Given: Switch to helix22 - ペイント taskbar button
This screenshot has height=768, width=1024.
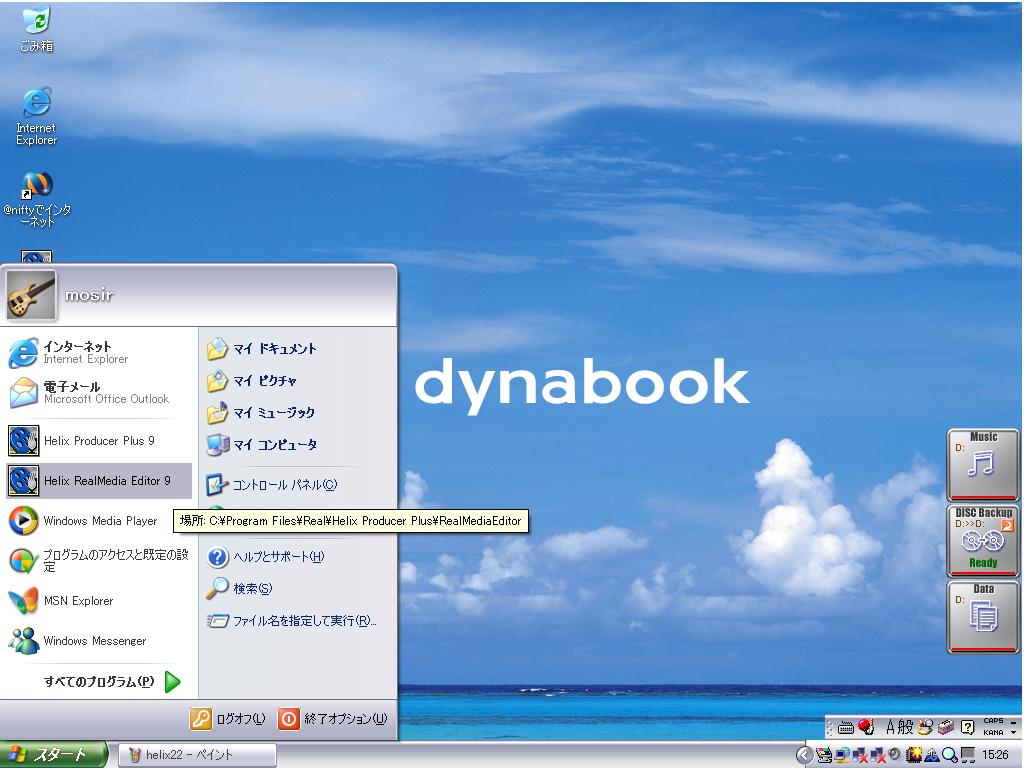Looking at the screenshot, I should [x=197, y=755].
